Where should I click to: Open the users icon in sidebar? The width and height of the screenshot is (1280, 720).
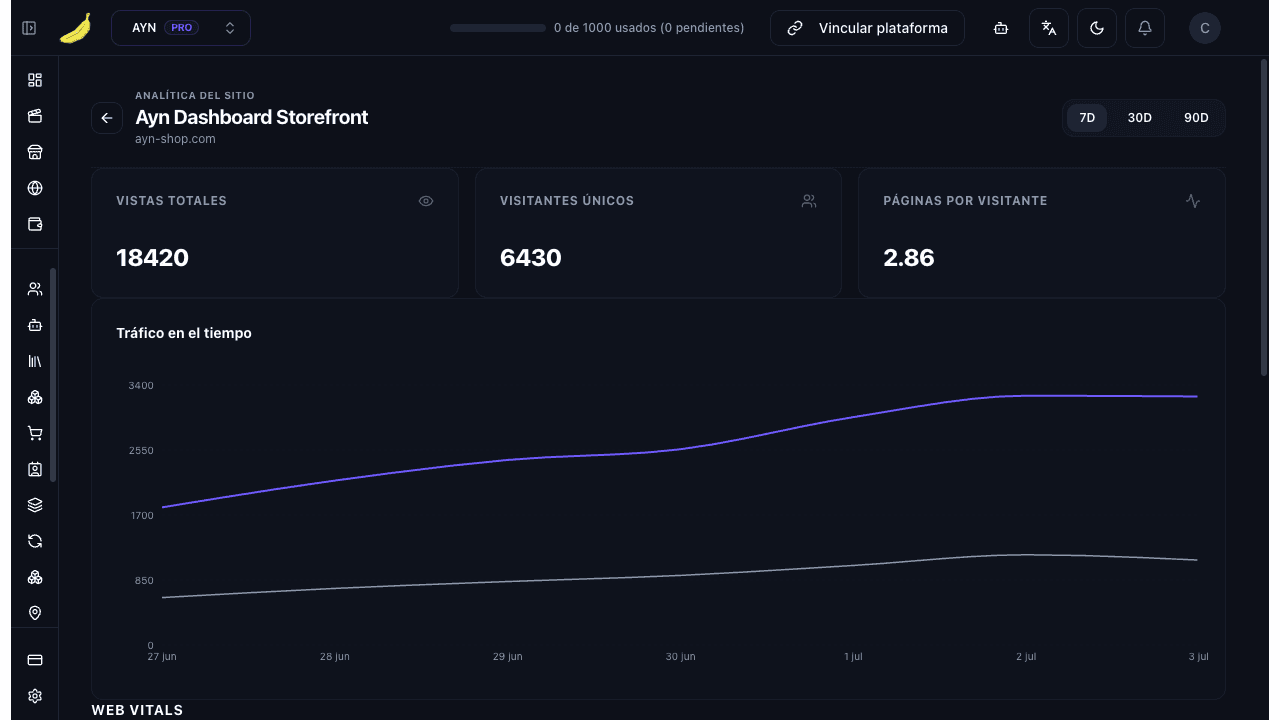tap(35, 289)
